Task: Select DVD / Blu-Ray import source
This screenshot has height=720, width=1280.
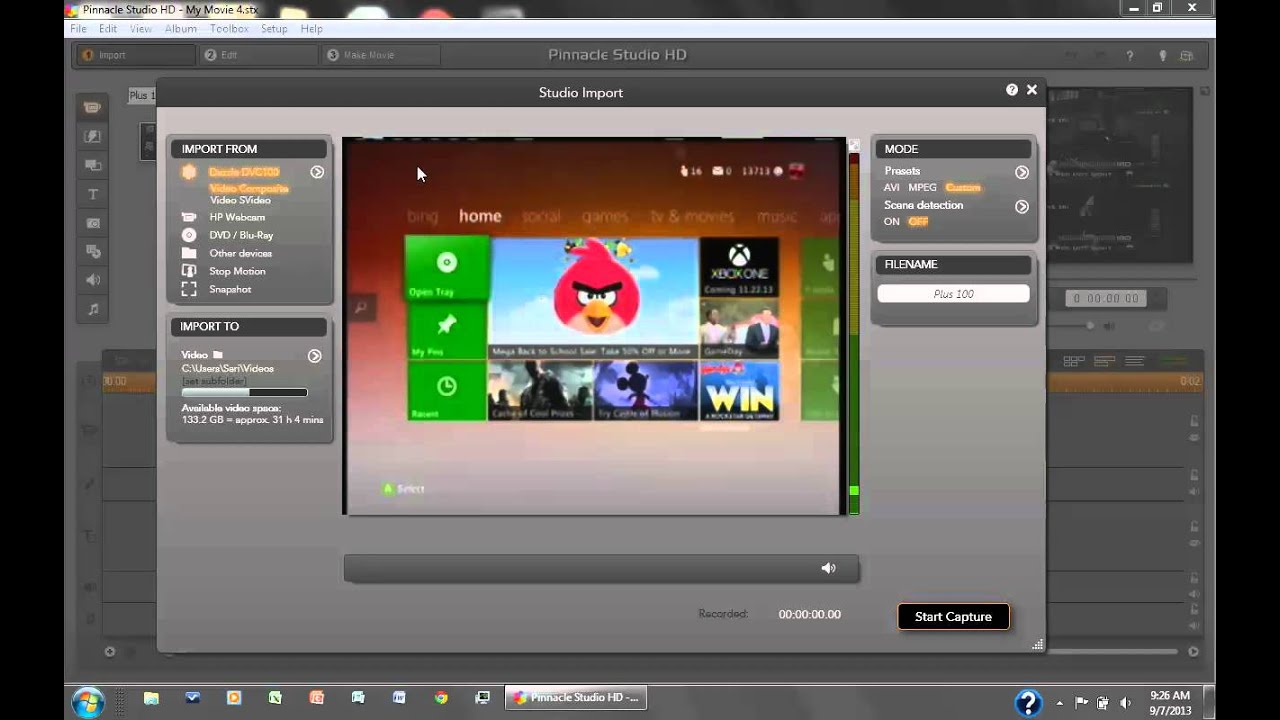Action: click(x=241, y=235)
